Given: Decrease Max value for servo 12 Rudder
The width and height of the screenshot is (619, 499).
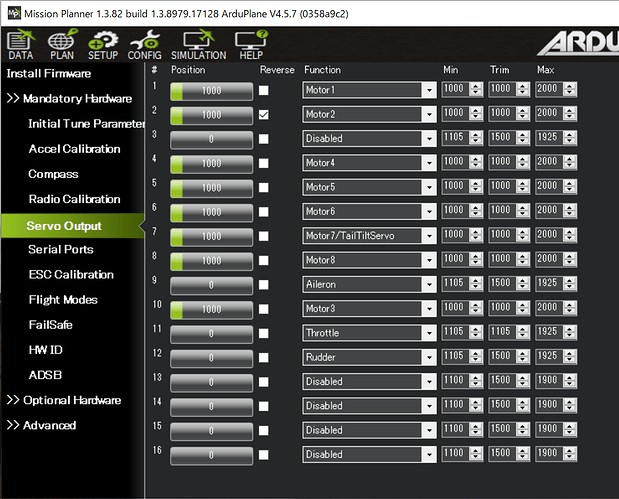Looking at the screenshot, I should click(570, 360).
